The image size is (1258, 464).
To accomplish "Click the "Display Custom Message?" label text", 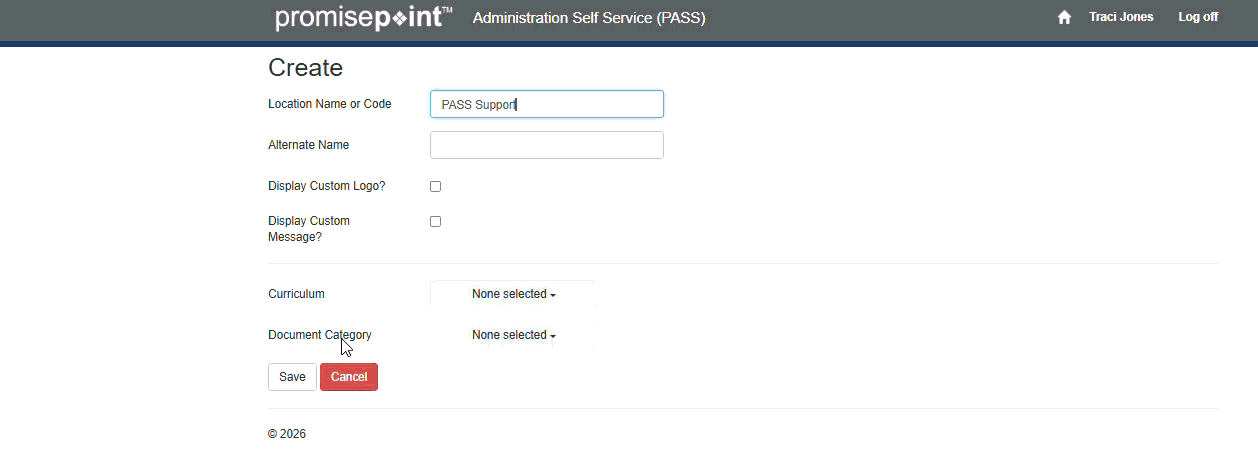I will [x=308, y=229].
